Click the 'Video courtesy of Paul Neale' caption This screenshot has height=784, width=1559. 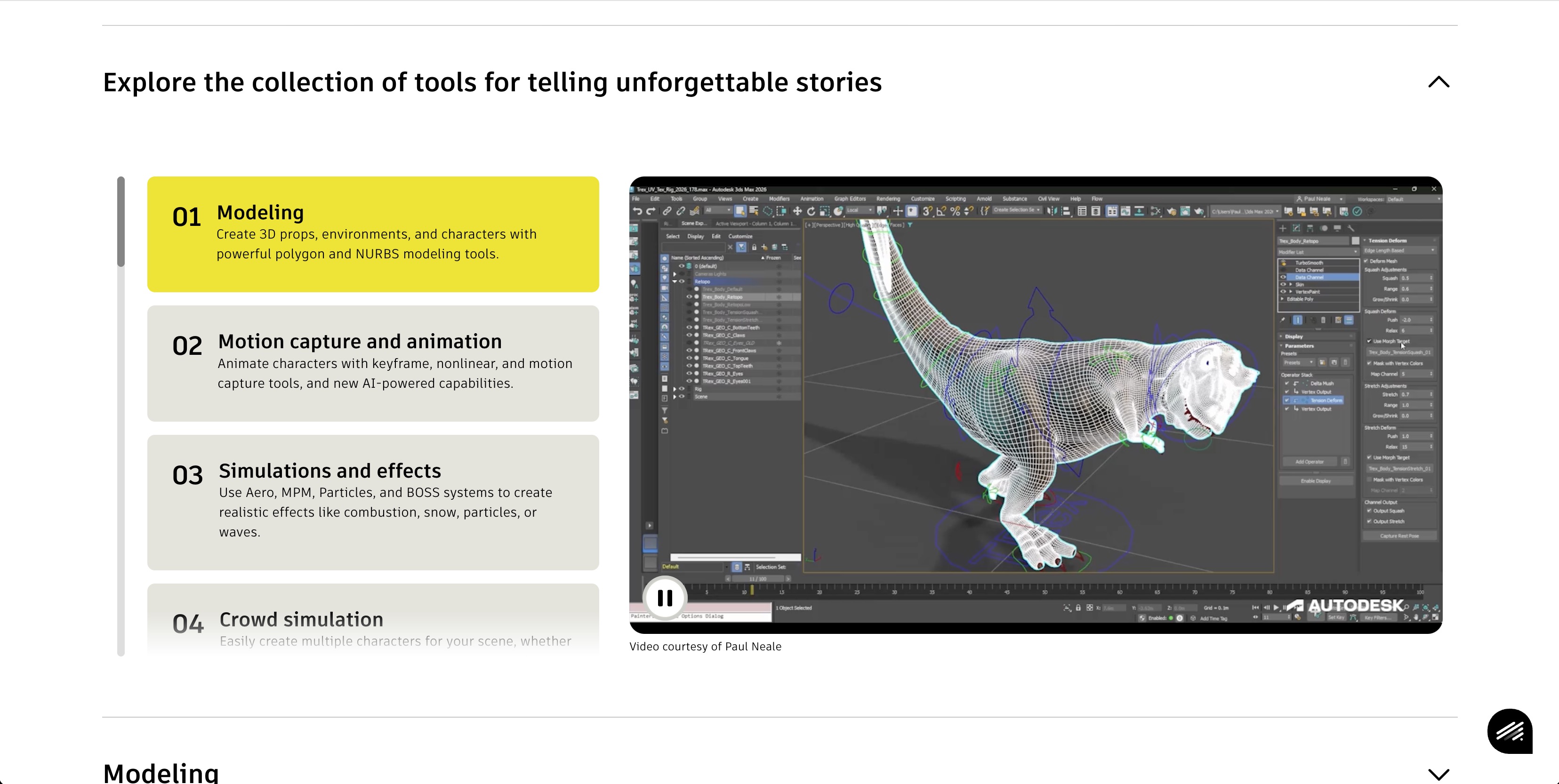click(705, 646)
